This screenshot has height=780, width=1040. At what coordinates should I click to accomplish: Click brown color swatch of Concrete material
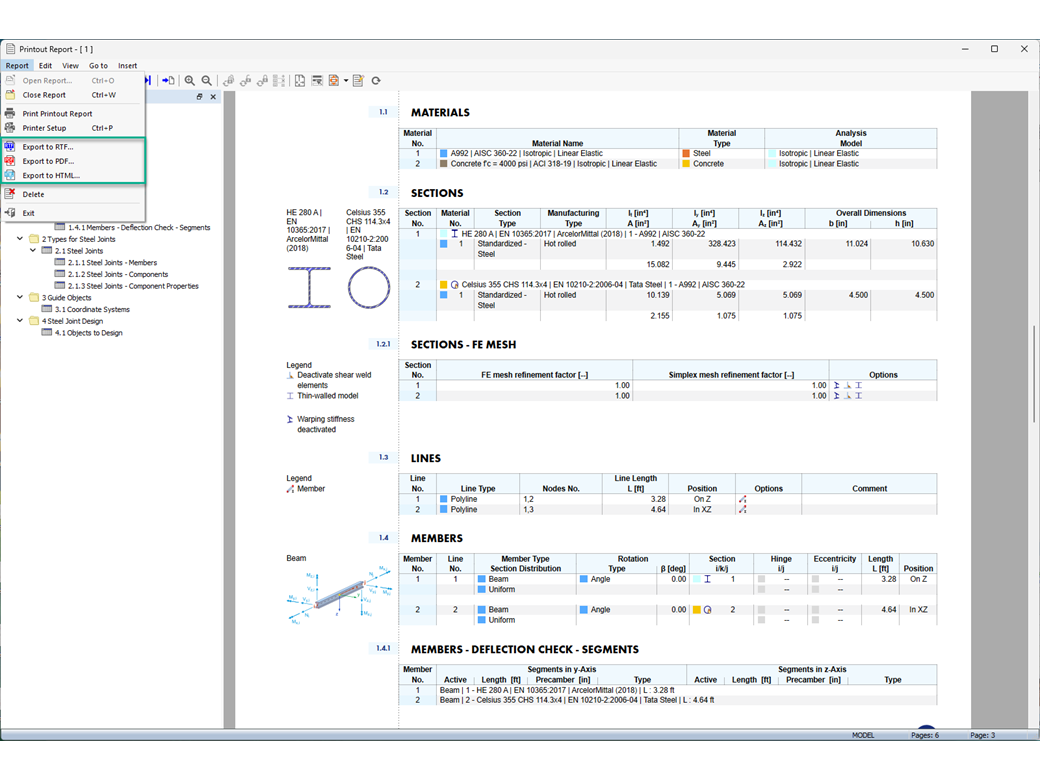coord(444,164)
